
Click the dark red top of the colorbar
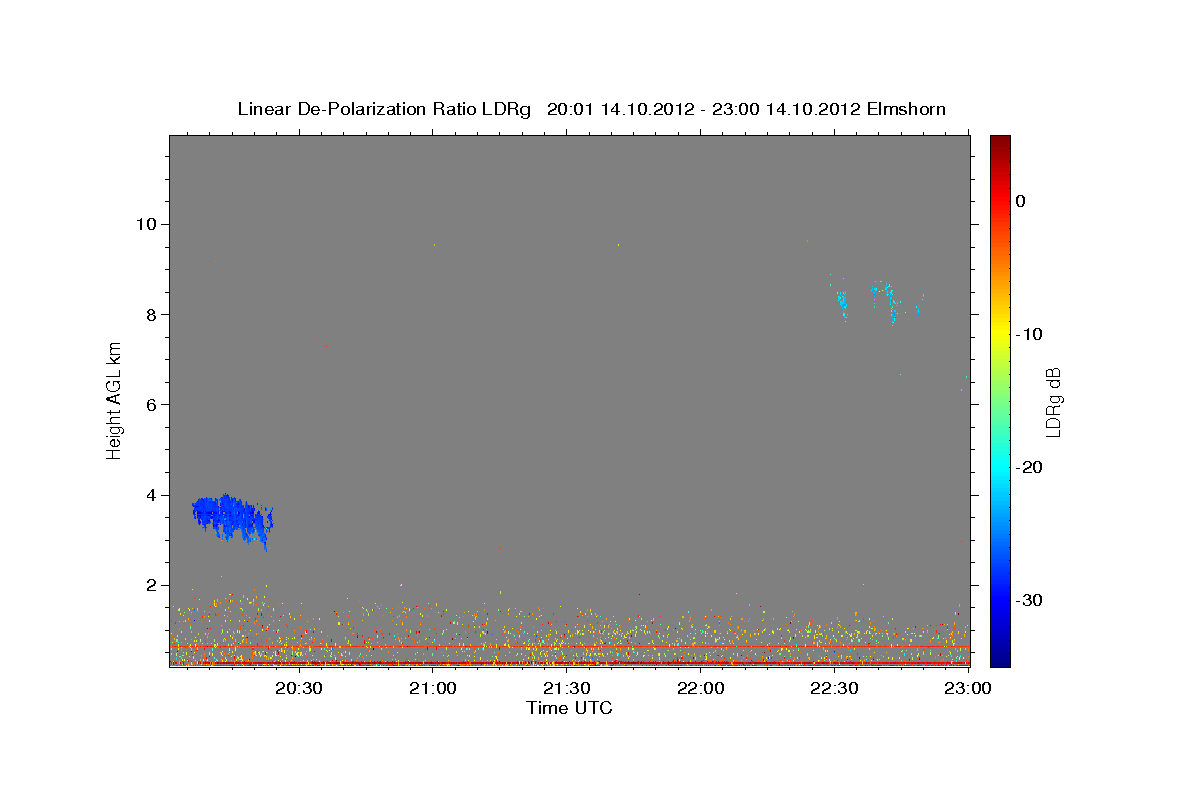click(x=1000, y=145)
